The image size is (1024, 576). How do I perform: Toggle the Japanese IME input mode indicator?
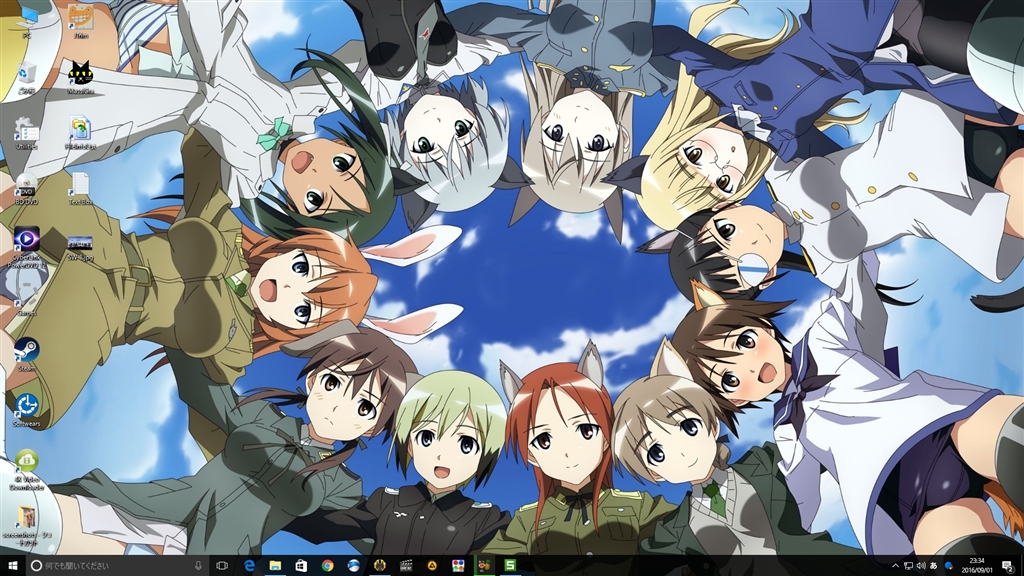pyautogui.click(x=934, y=566)
